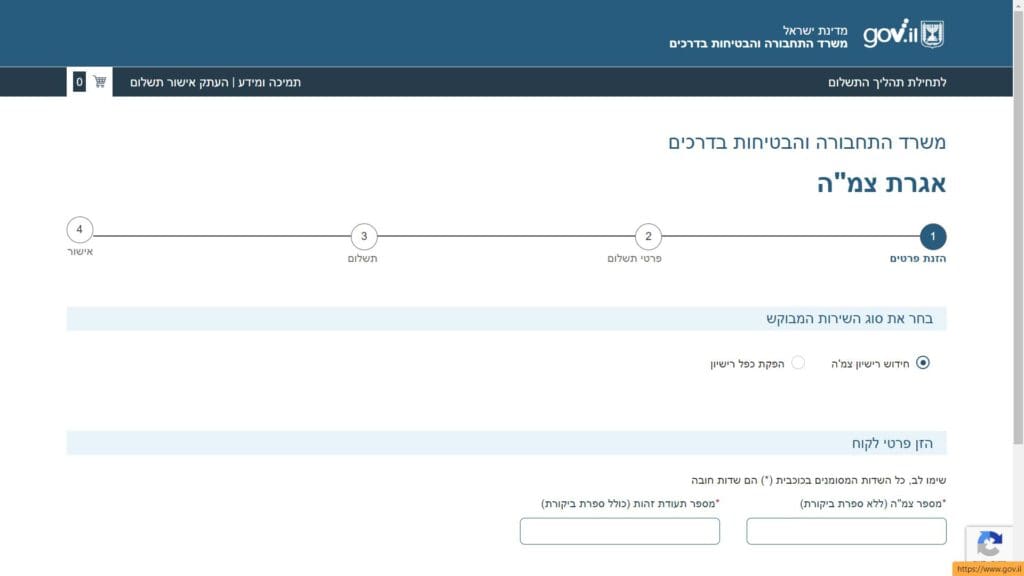Click the בחר את סוג השירות המבוקש section header
The image size is (1024, 576).
coord(849,319)
